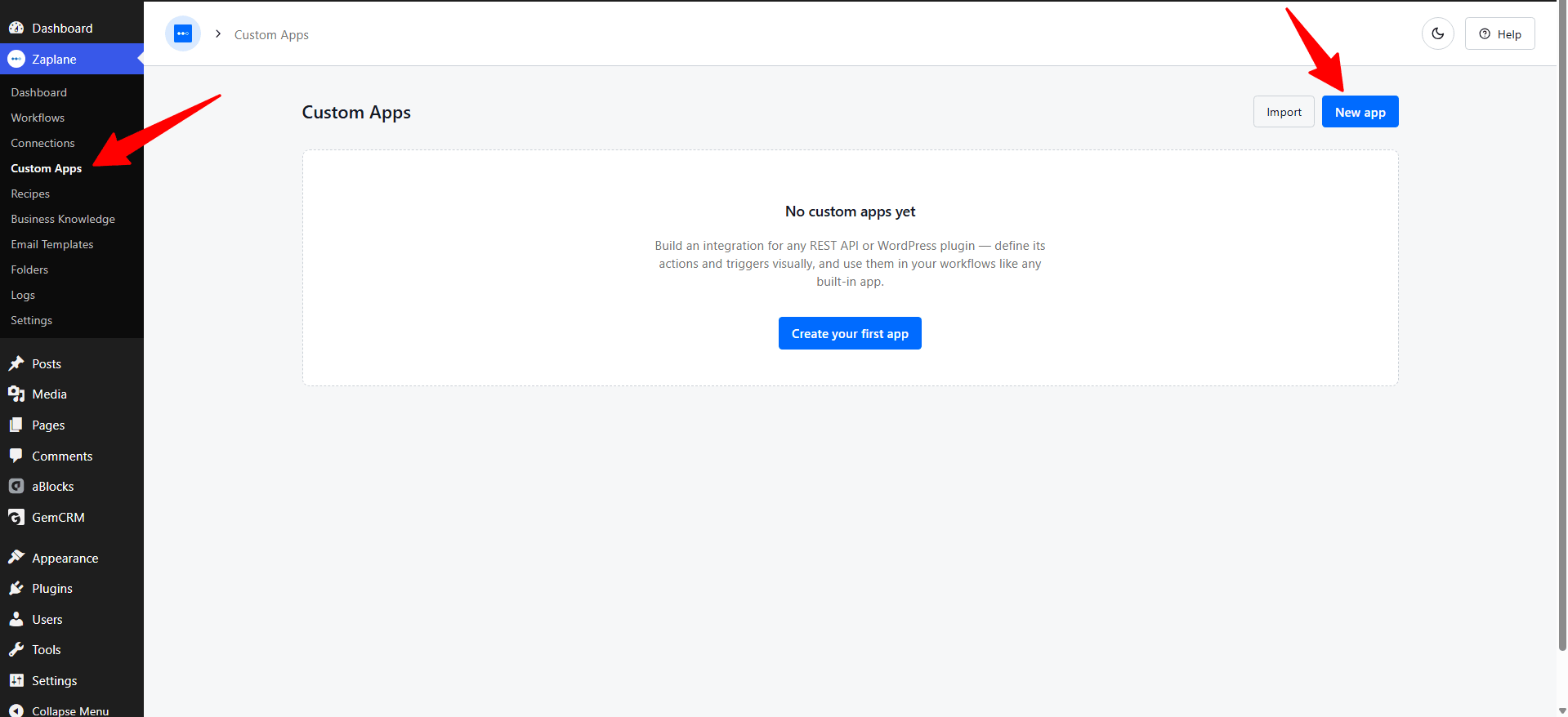
Task: Open Zaplane Dashboard submenu item
Action: (x=39, y=92)
